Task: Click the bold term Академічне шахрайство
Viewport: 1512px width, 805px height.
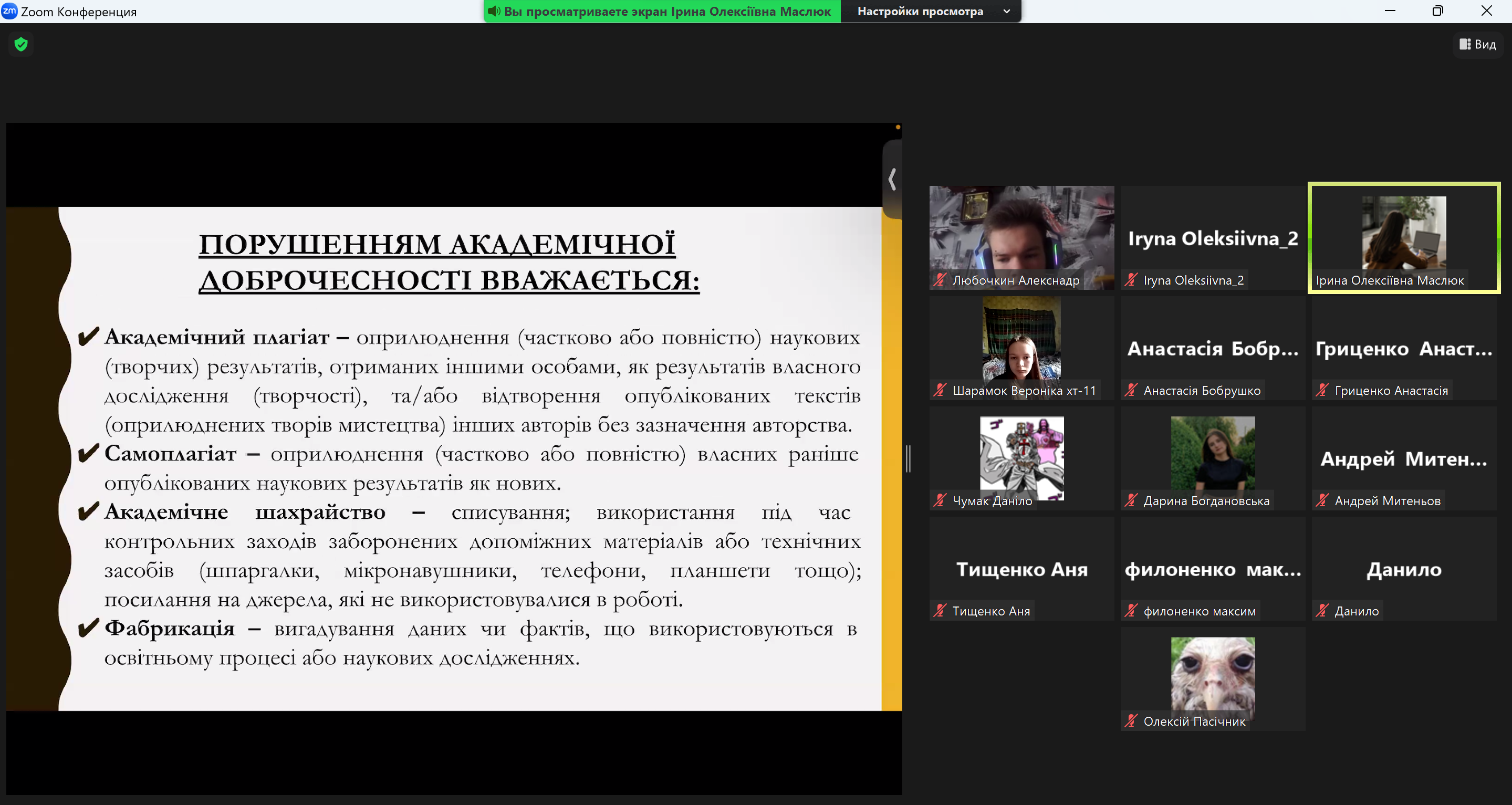Action: click(245, 511)
